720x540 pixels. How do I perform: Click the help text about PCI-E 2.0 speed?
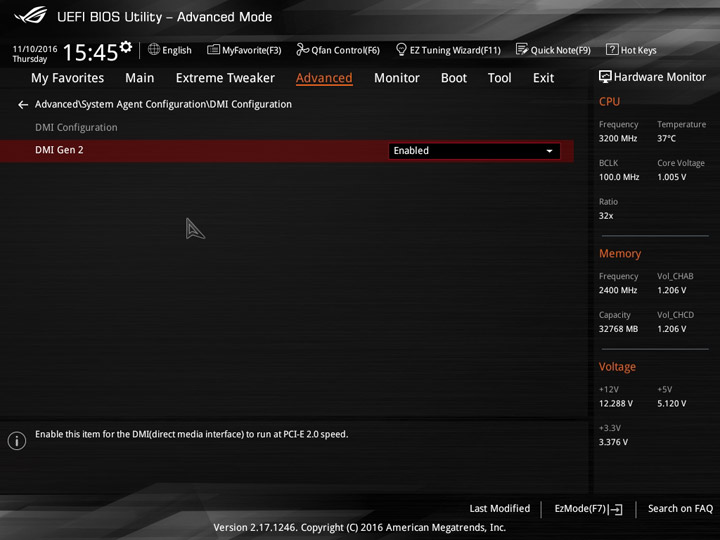[191, 434]
